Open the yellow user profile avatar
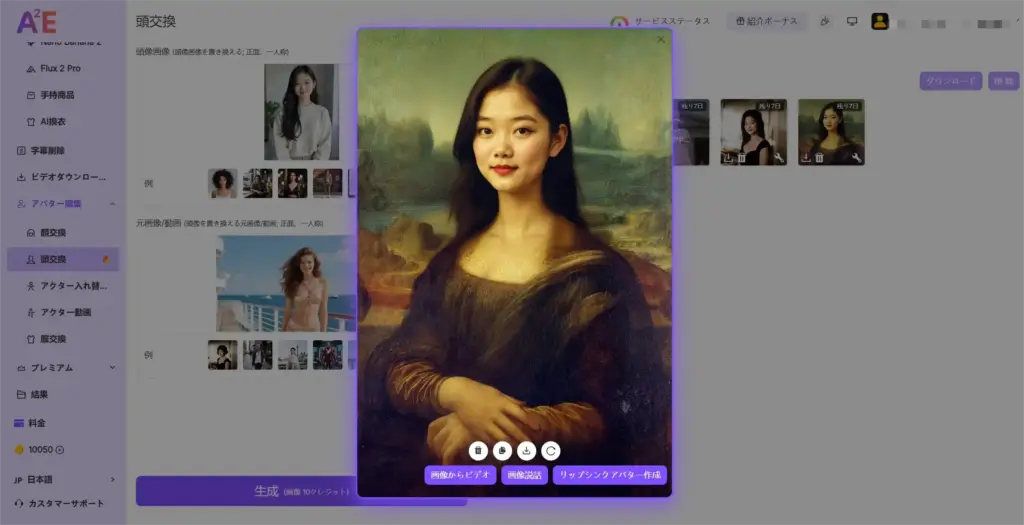Screen dimensions: 1024x525 coord(880,21)
